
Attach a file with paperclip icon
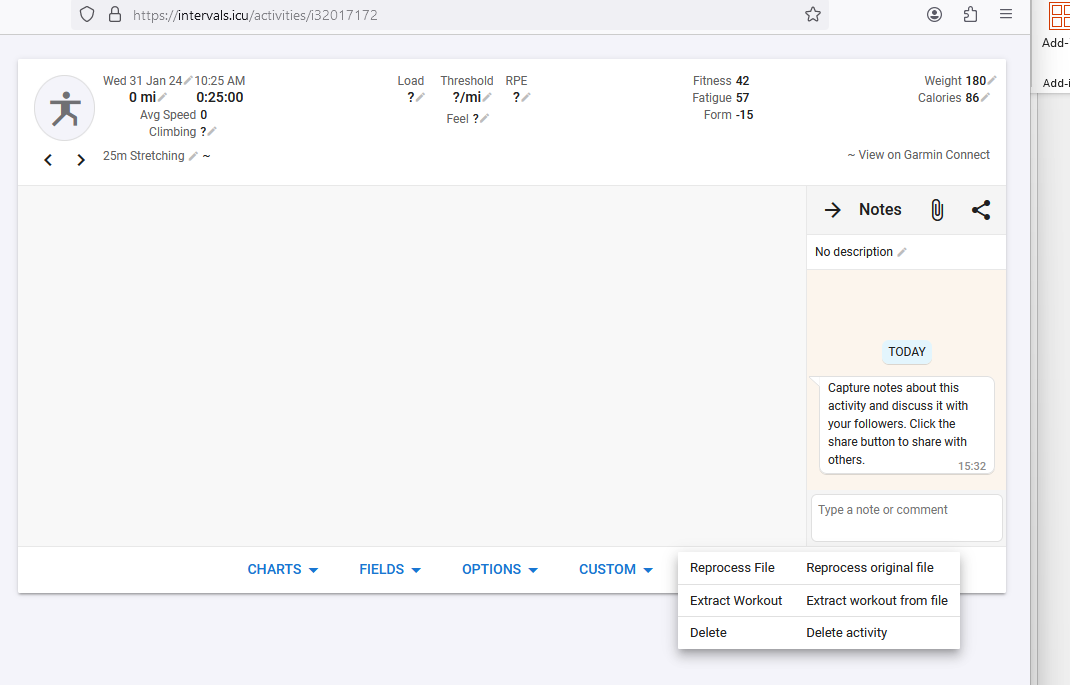pos(938,210)
